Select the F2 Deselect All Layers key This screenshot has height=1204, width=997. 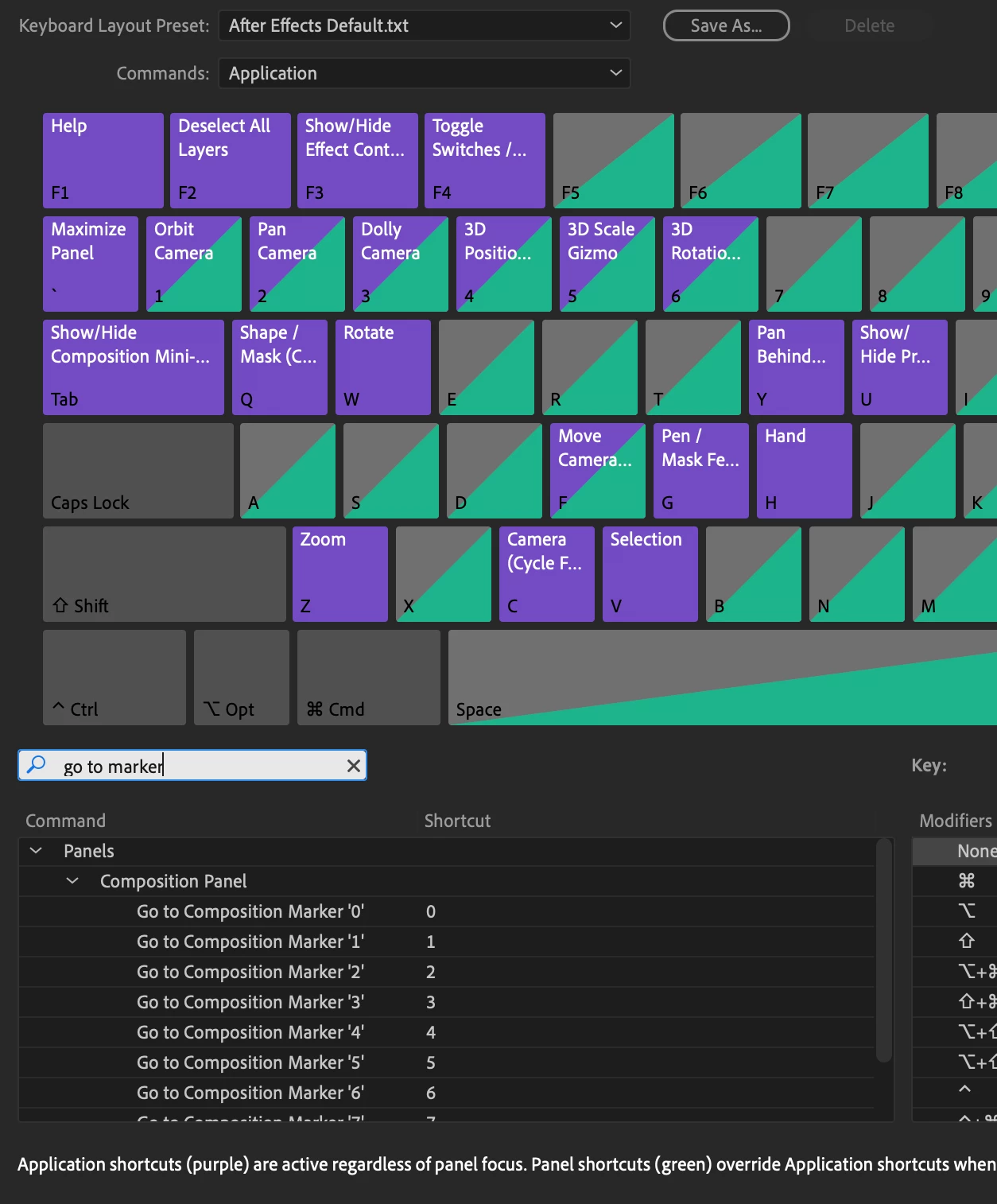point(231,161)
